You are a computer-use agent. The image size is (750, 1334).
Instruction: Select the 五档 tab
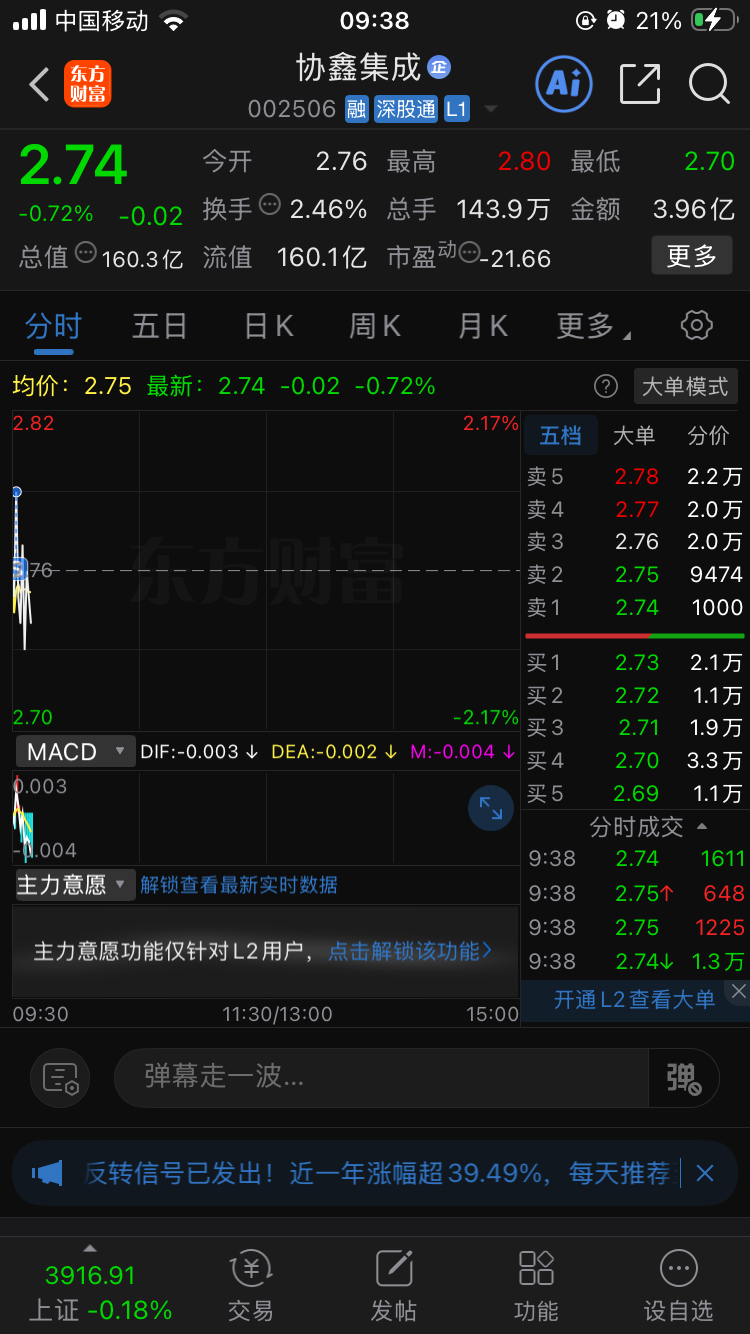tap(560, 435)
